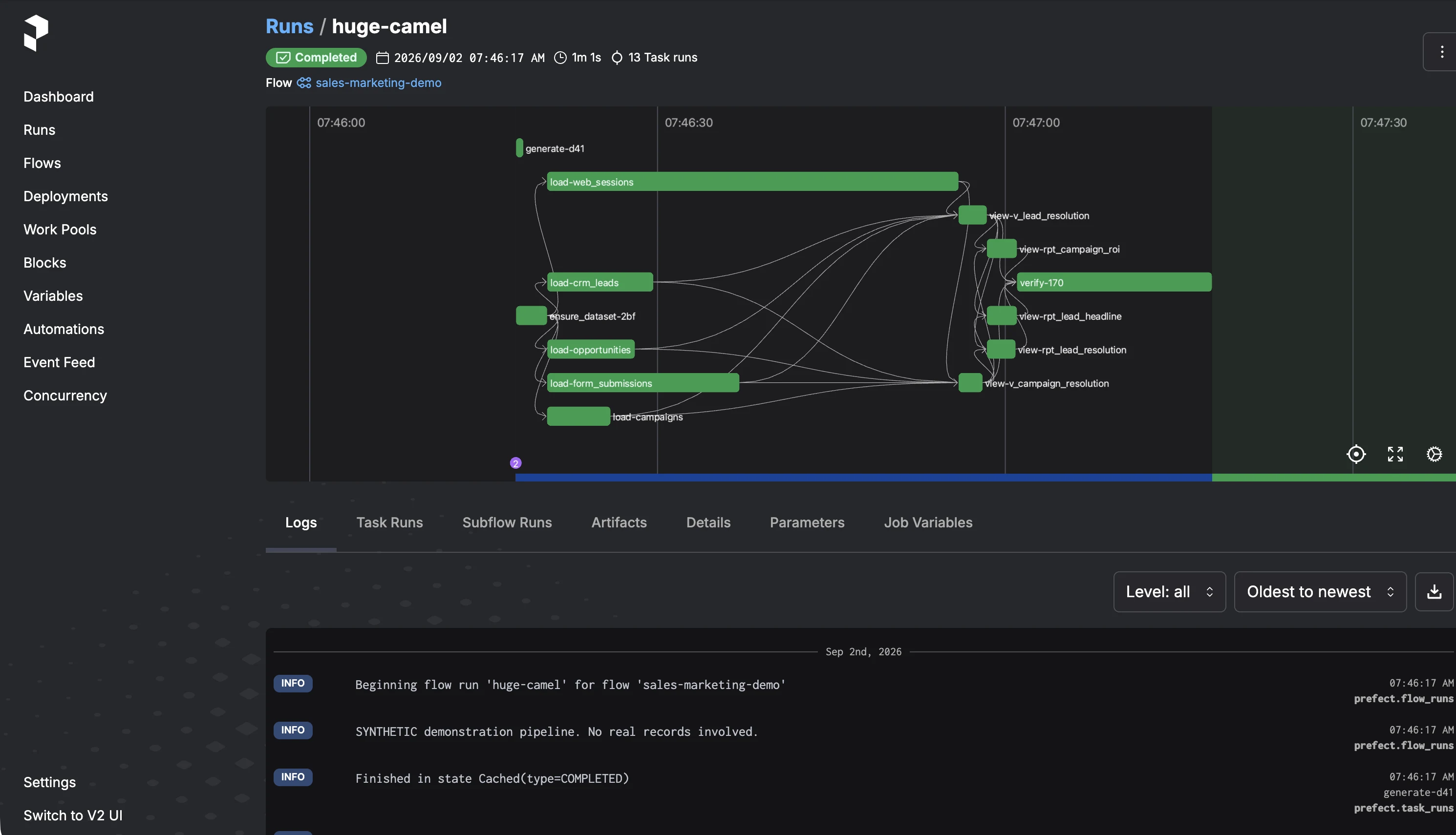Click the 'SYNTHETIC demonstration pipeline' log message
Image resolution: width=1456 pixels, height=835 pixels.
[x=557, y=732]
